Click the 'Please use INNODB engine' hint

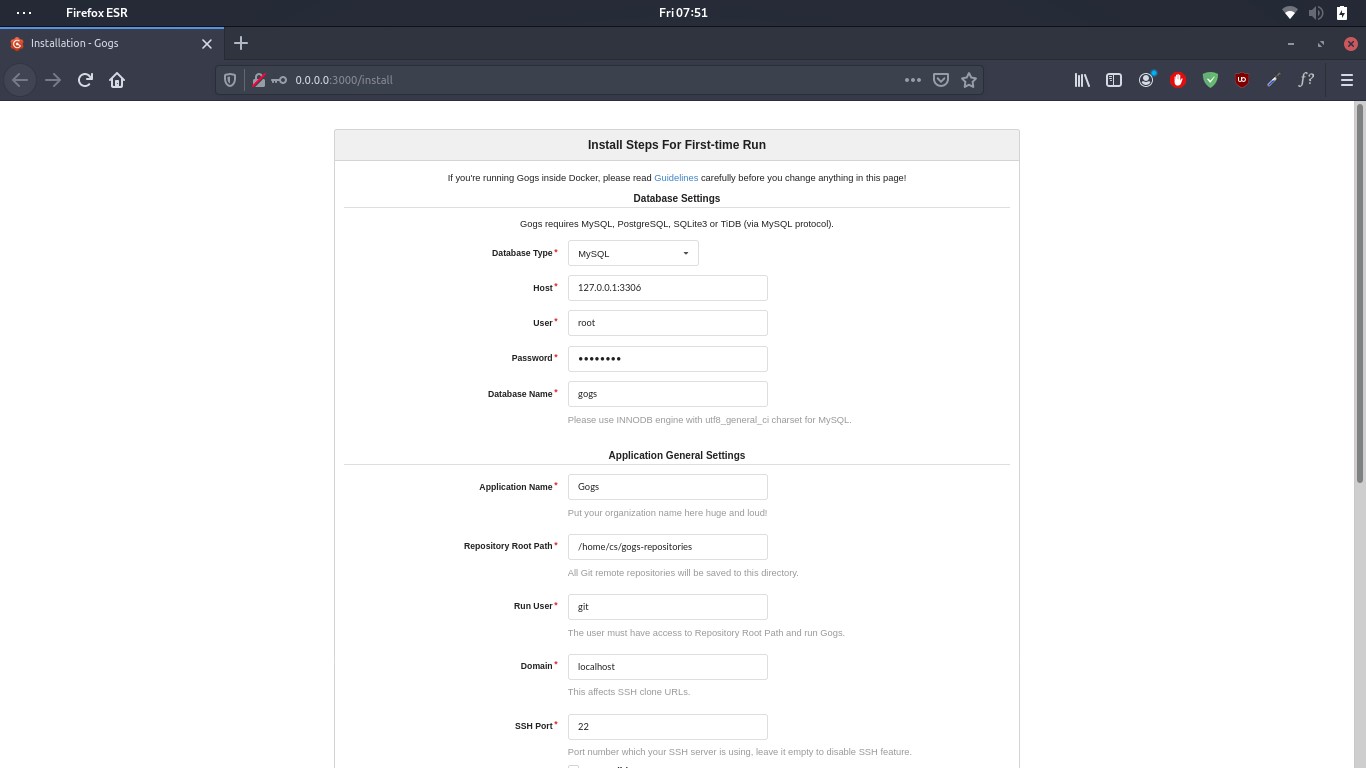pos(709,420)
